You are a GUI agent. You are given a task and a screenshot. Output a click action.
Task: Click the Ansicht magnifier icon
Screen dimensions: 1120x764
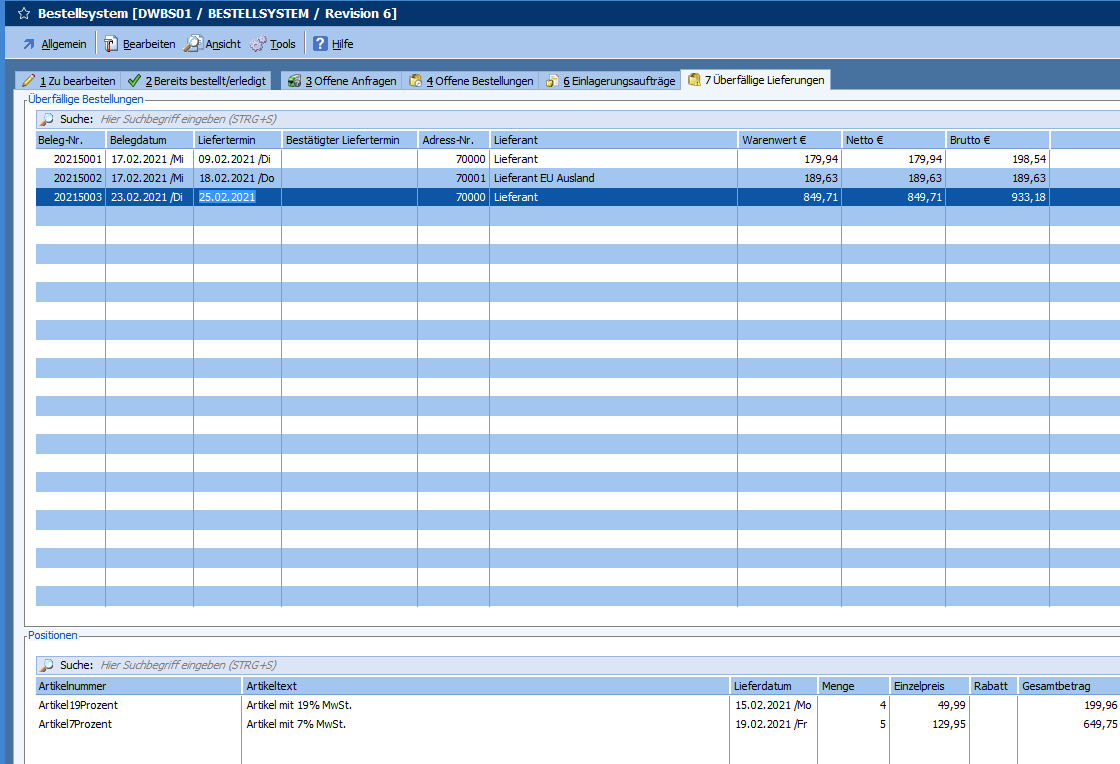(193, 44)
